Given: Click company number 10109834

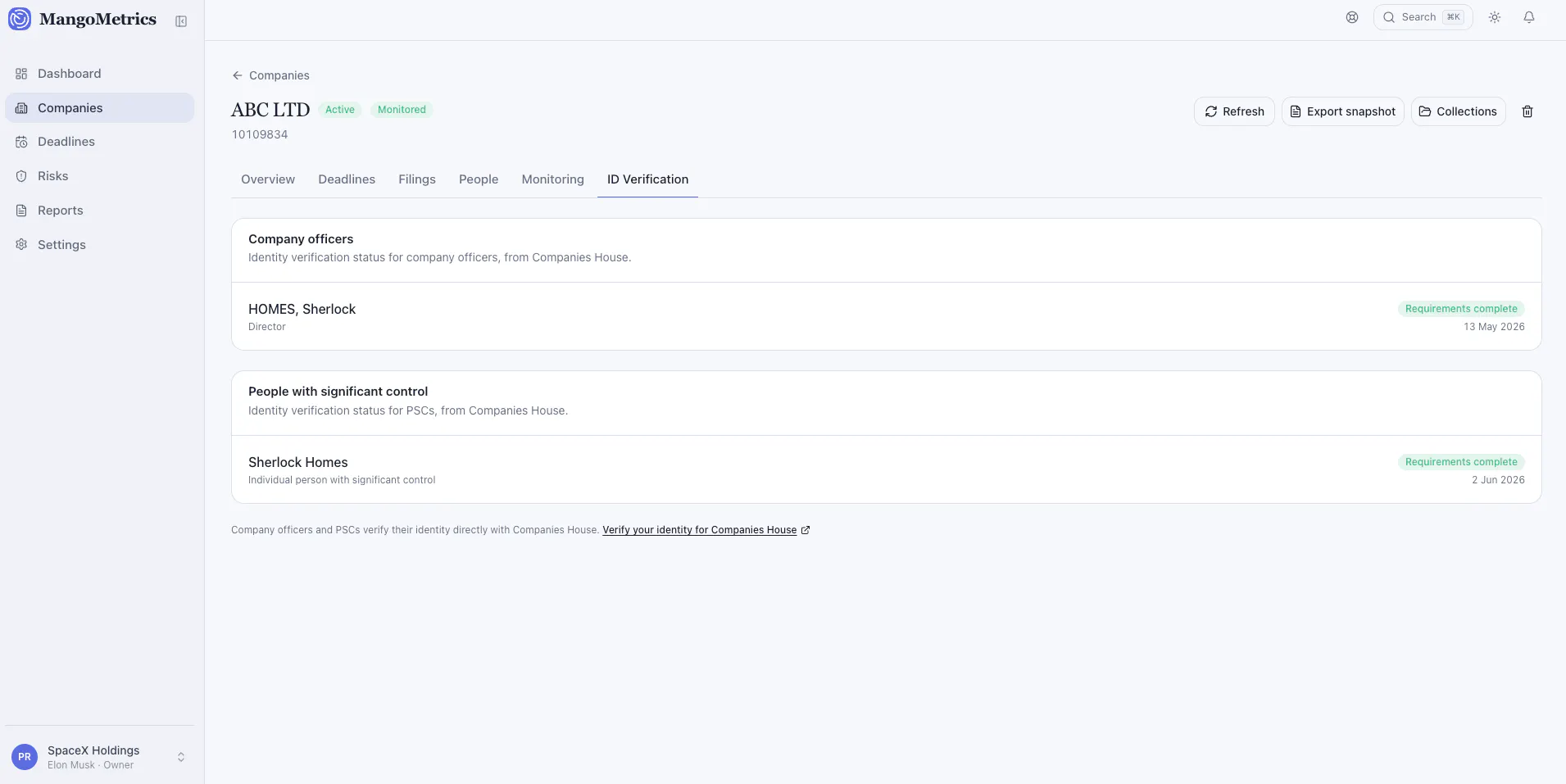Looking at the screenshot, I should tap(260, 134).
